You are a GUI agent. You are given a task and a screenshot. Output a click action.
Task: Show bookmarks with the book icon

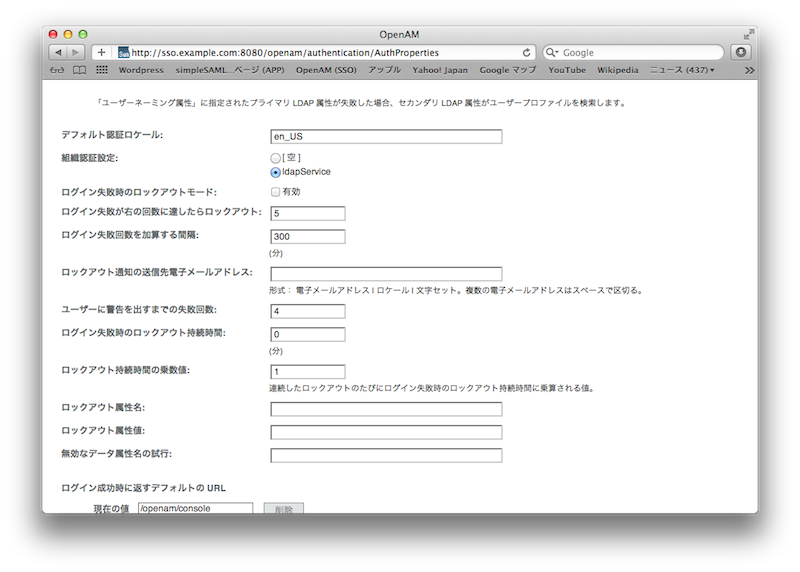[79, 70]
